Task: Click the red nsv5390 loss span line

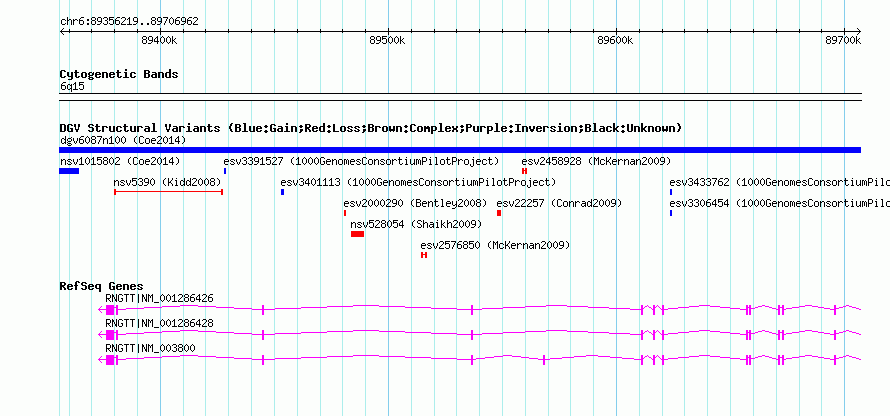Action: 169,192
